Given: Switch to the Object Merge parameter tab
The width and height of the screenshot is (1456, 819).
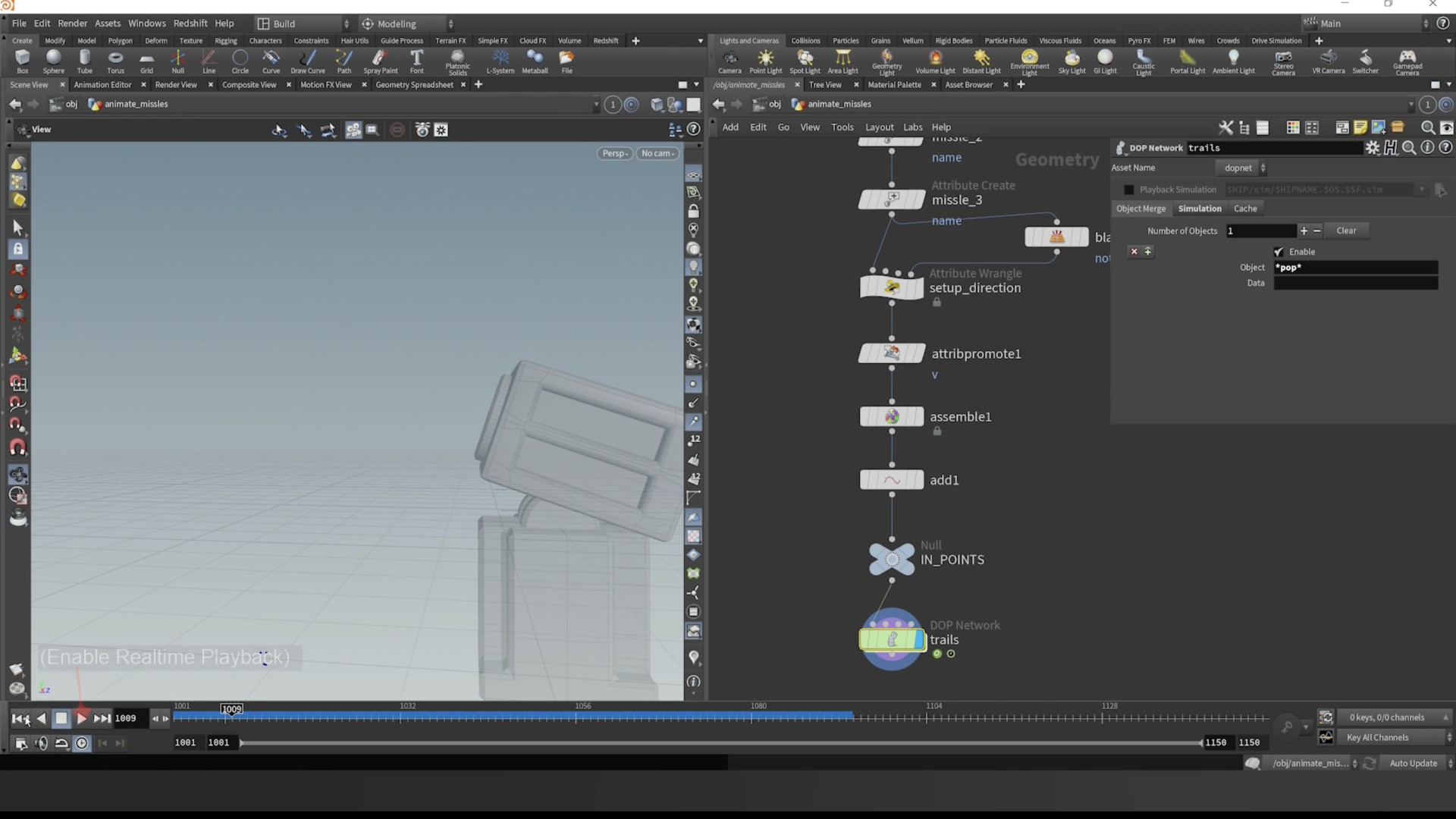Looking at the screenshot, I should 1141,209.
